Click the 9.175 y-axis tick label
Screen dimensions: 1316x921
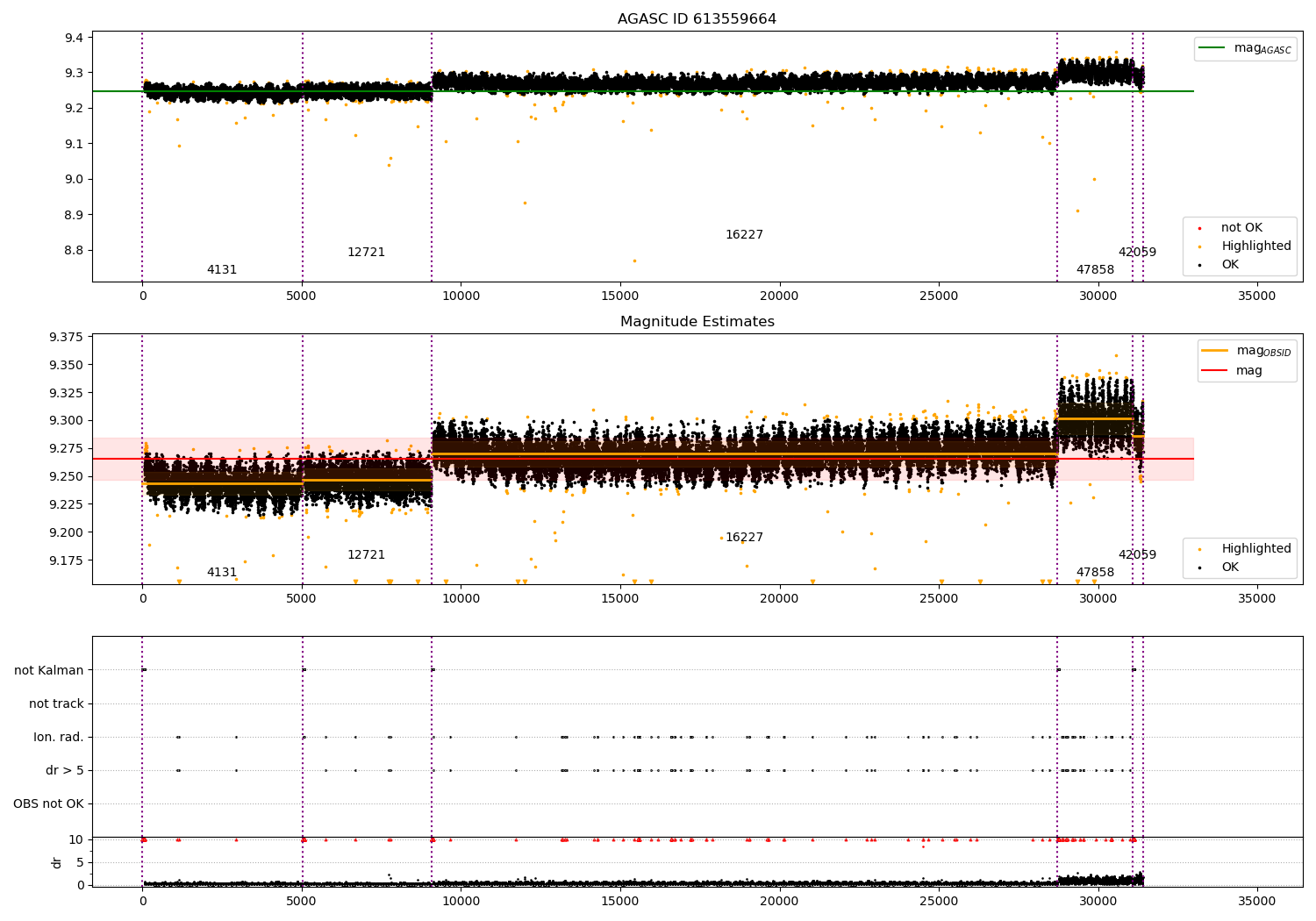coord(66,560)
